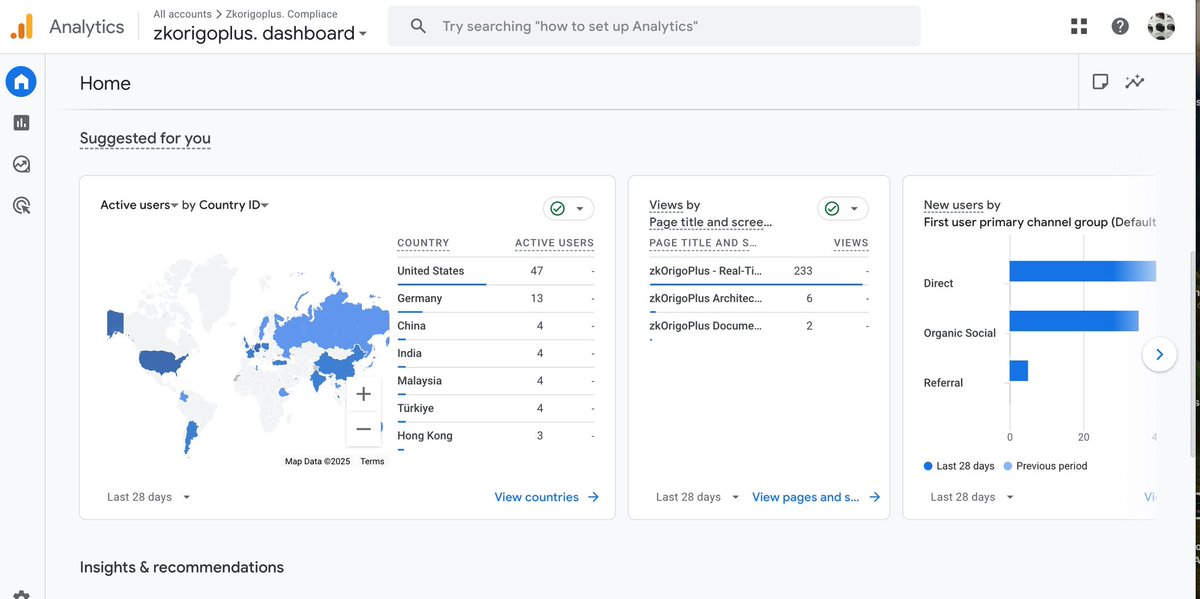
Task: Open the Reports bar-chart icon in sidebar
Action: point(21,123)
